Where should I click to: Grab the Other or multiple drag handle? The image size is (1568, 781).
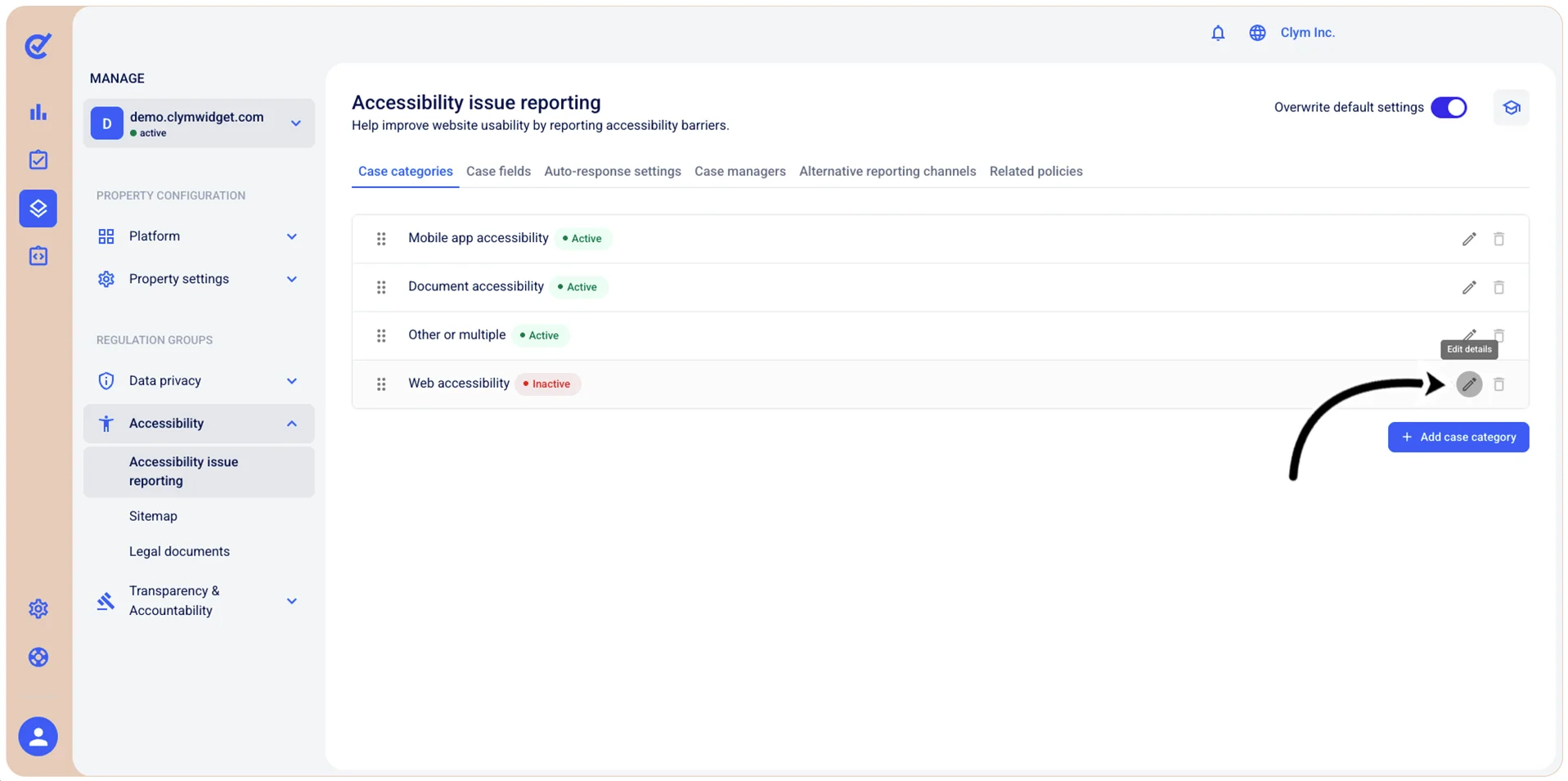click(381, 335)
